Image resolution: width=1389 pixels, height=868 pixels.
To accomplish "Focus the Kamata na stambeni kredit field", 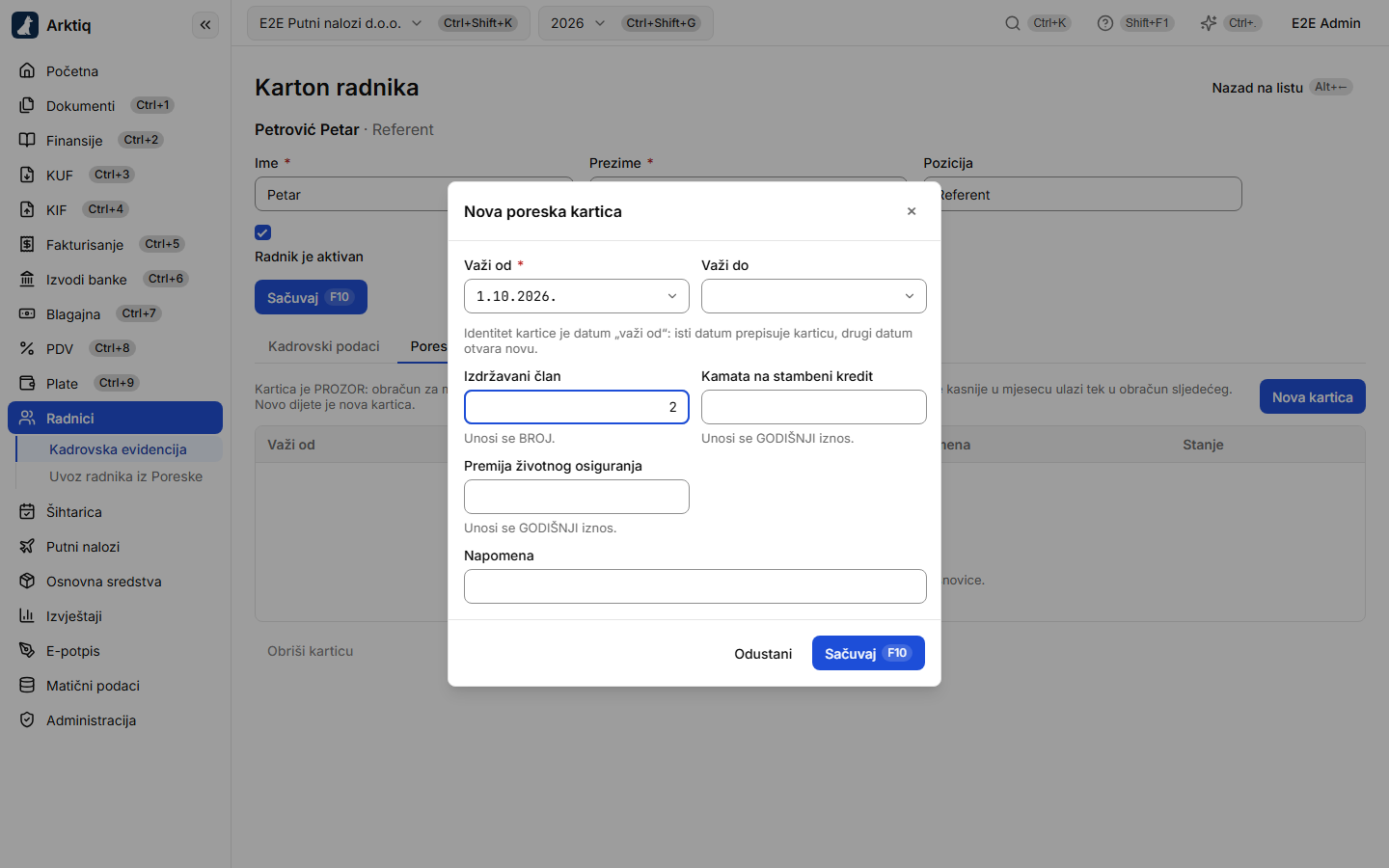I will tap(814, 407).
